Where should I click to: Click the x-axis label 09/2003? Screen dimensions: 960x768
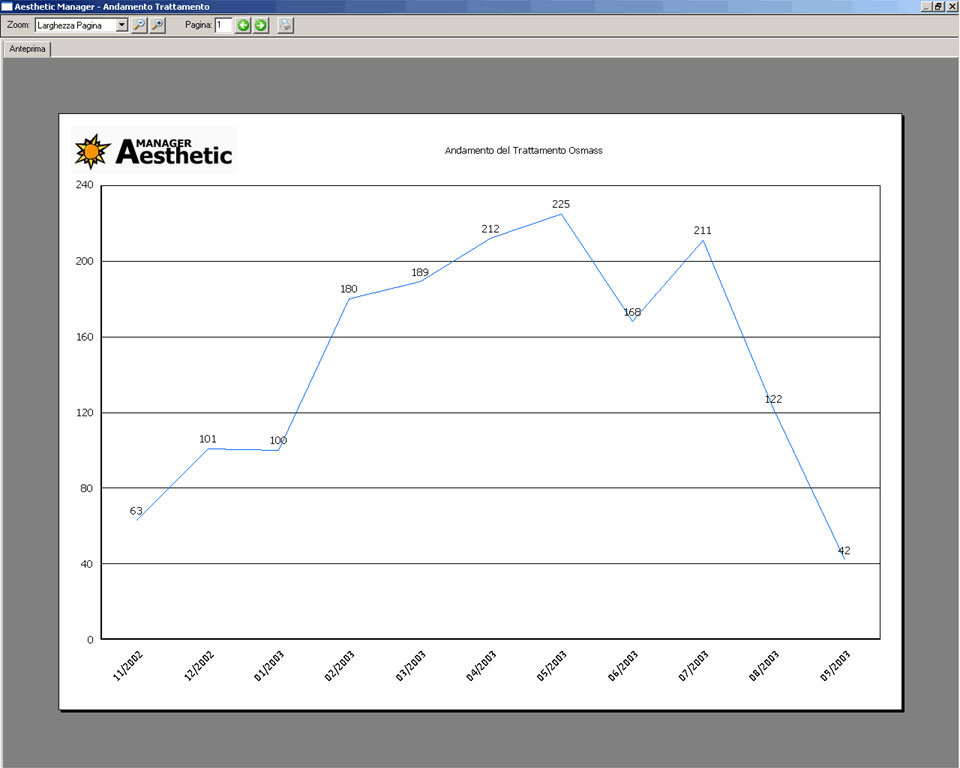pyautogui.click(x=835, y=666)
